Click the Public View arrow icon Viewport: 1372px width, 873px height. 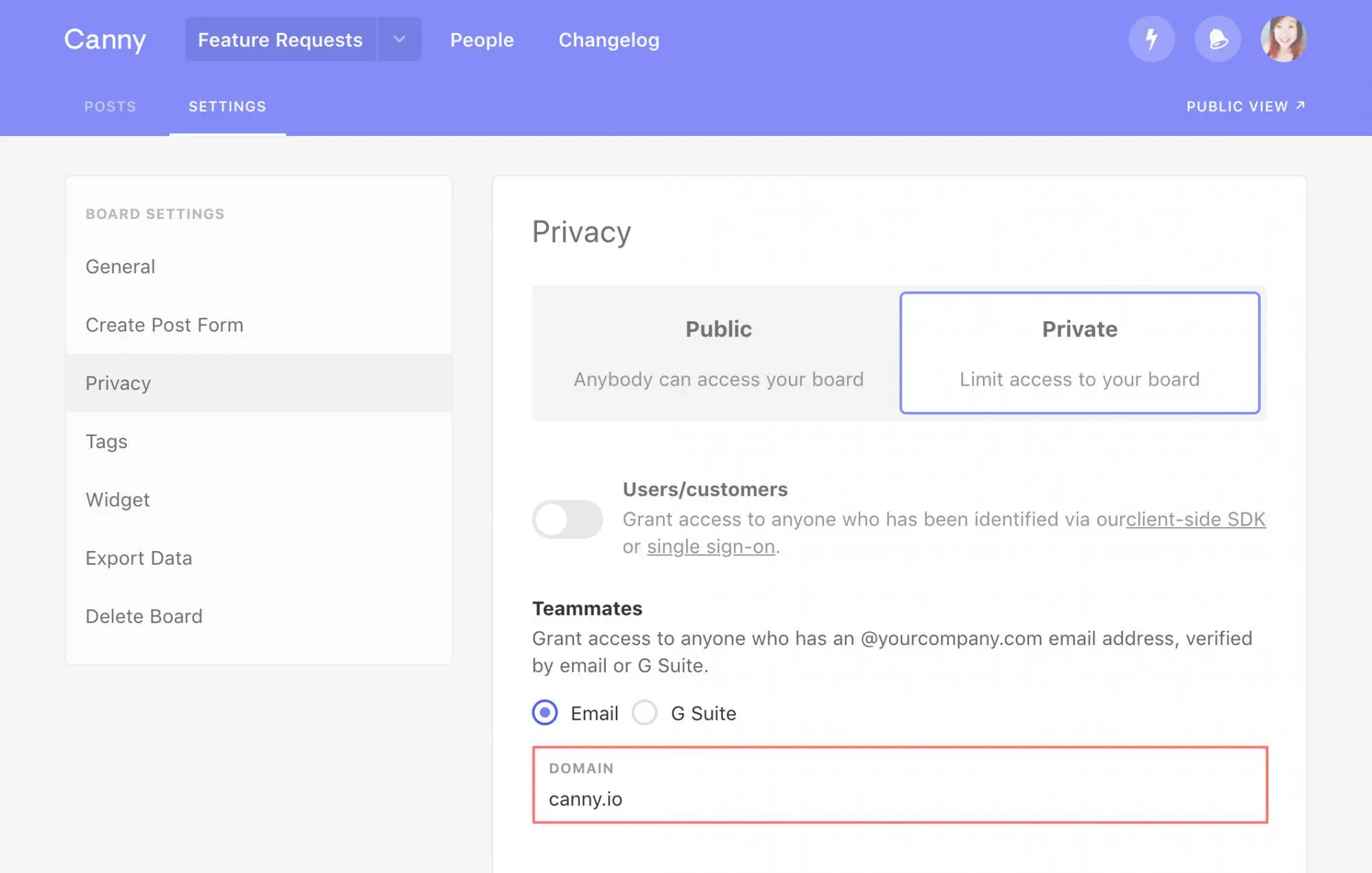pos(1300,106)
